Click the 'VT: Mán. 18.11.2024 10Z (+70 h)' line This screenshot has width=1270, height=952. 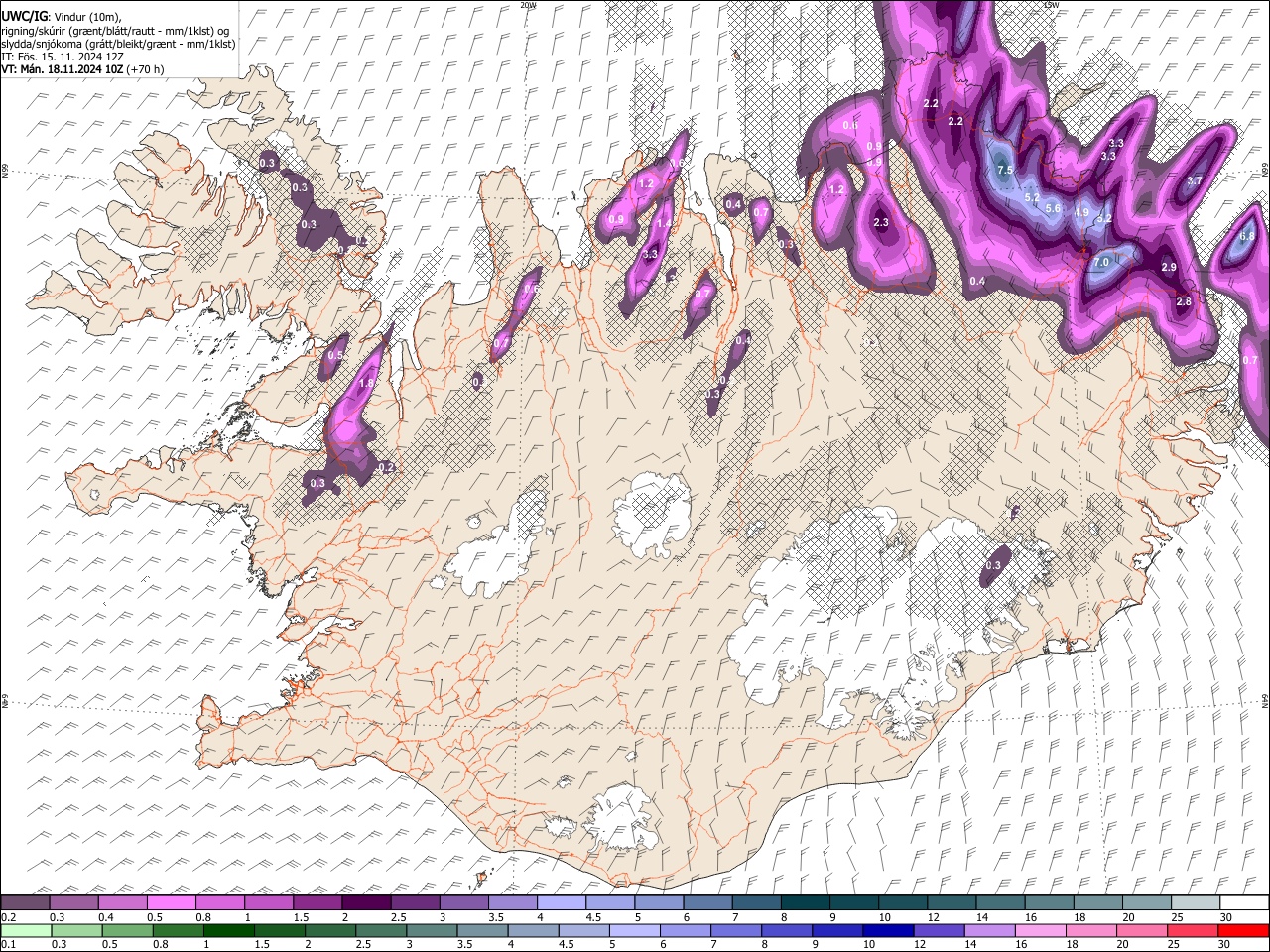(x=82, y=69)
